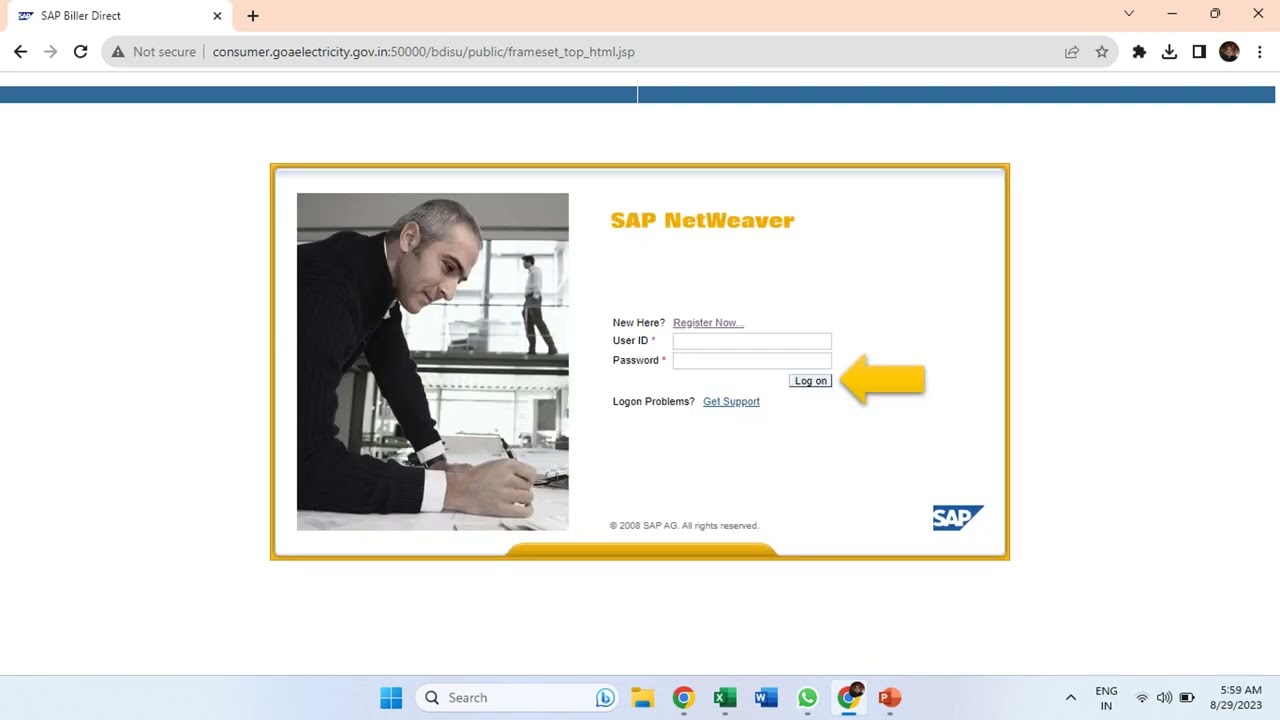1280x720 pixels.
Task: Open WhatsApp from the taskbar
Action: click(807, 698)
